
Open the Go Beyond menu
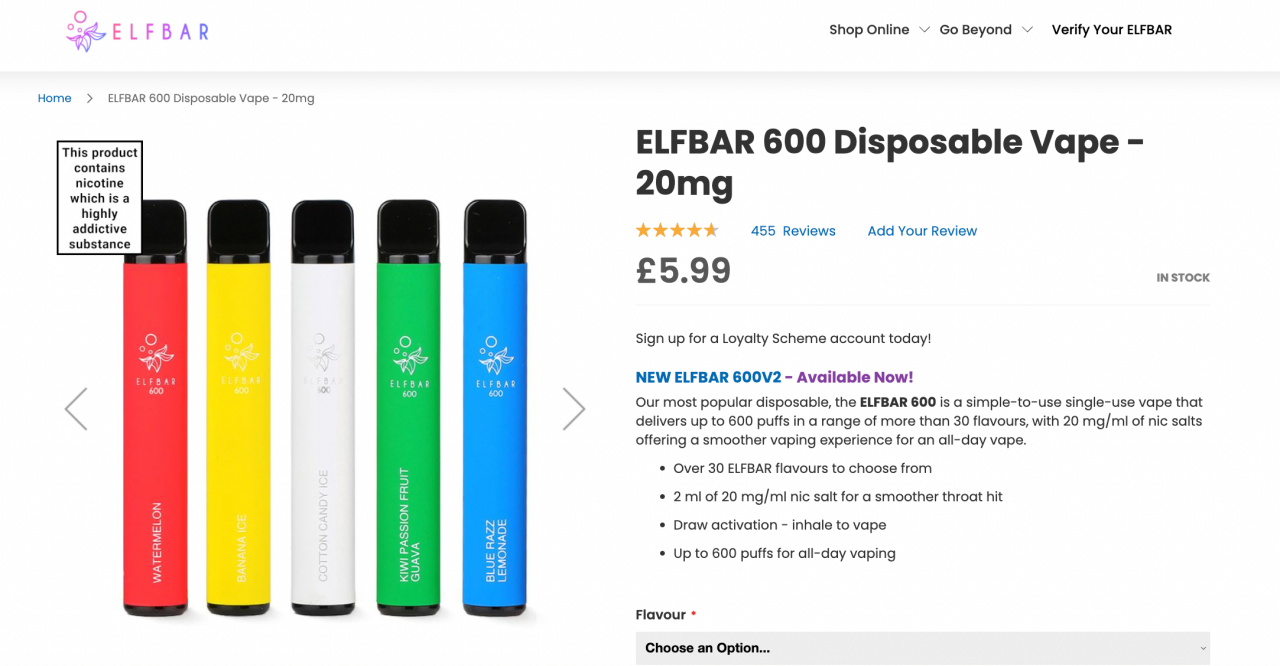click(975, 30)
